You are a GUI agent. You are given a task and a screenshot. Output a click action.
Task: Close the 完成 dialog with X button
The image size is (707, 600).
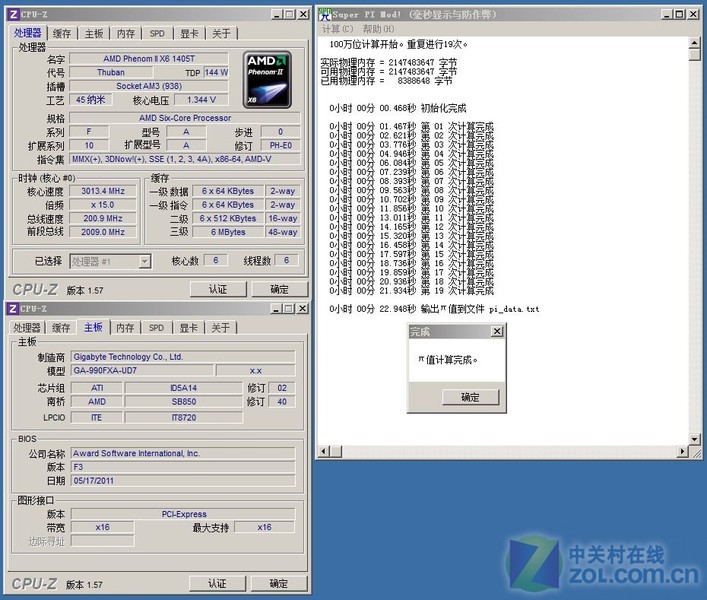tap(497, 331)
